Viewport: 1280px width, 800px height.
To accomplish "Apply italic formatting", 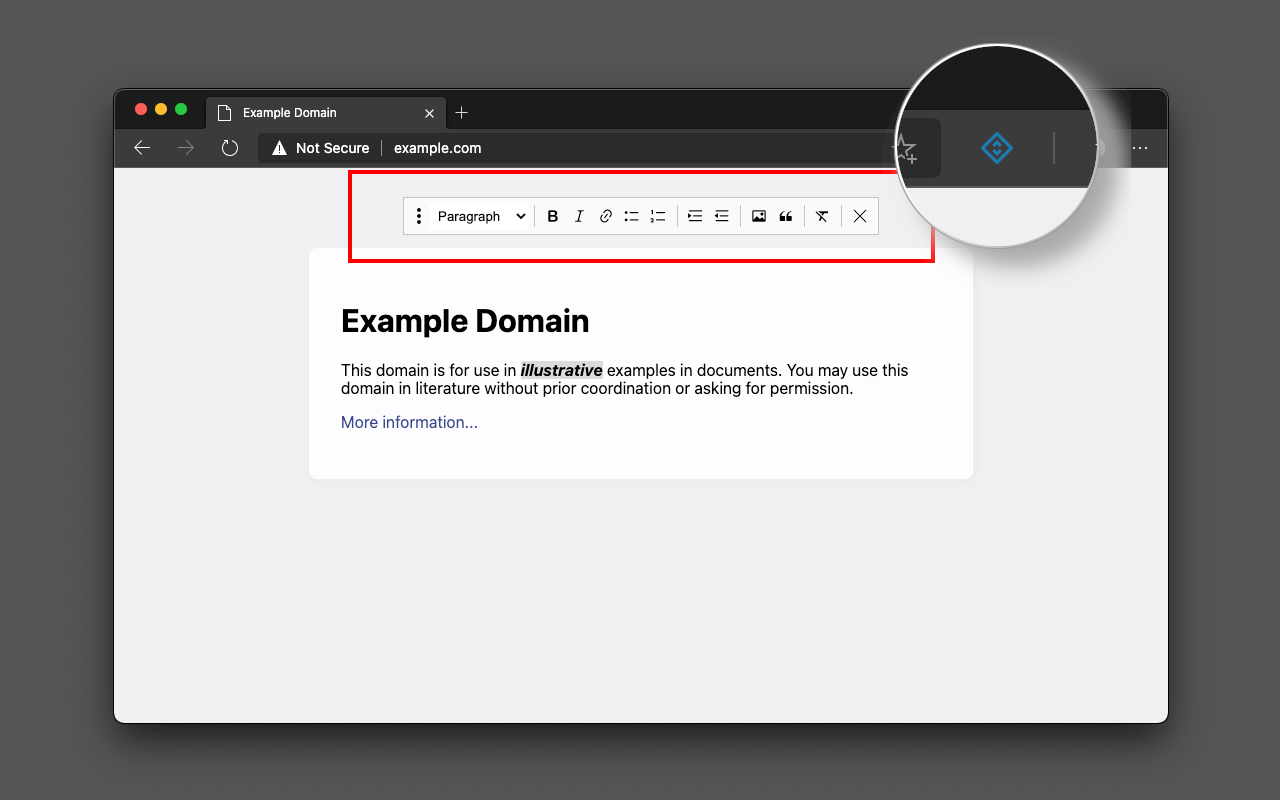I will [x=579, y=215].
